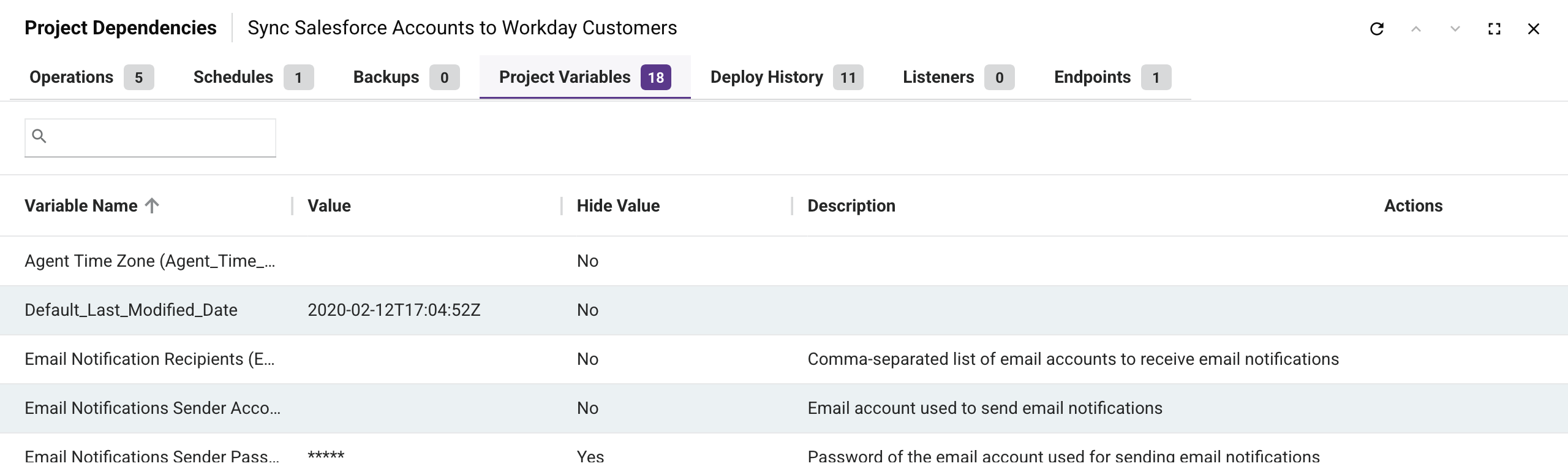Image resolution: width=1568 pixels, height=466 pixels.
Task: Go to previous project with up chevron
Action: 1416,29
